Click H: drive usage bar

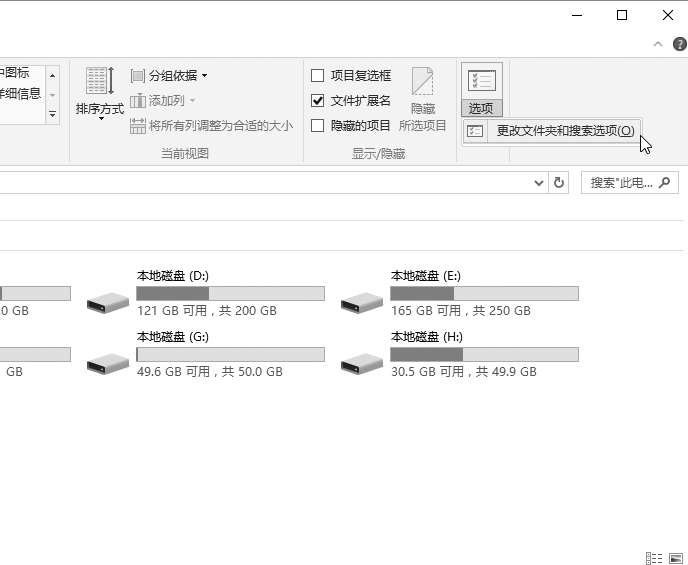point(484,354)
